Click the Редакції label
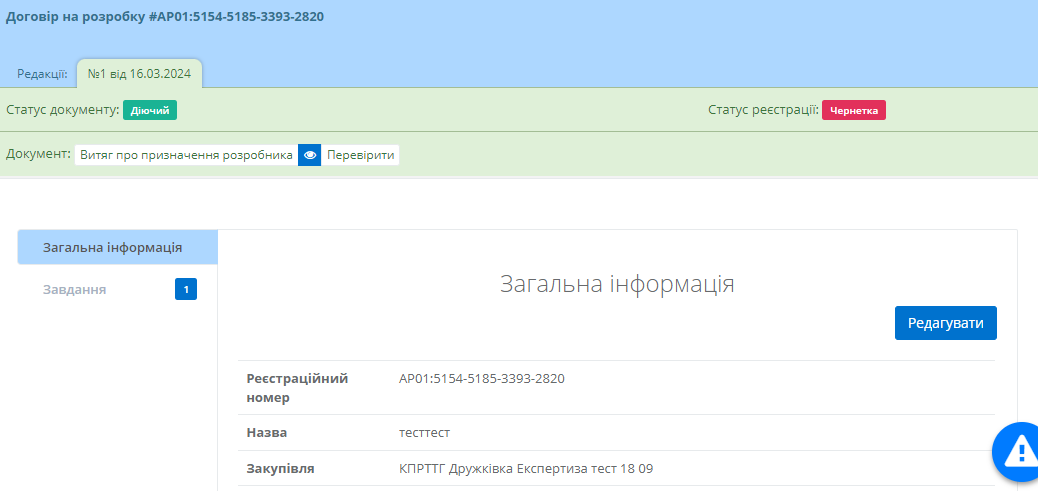Screen dimensions: 1038x491 (42, 73)
